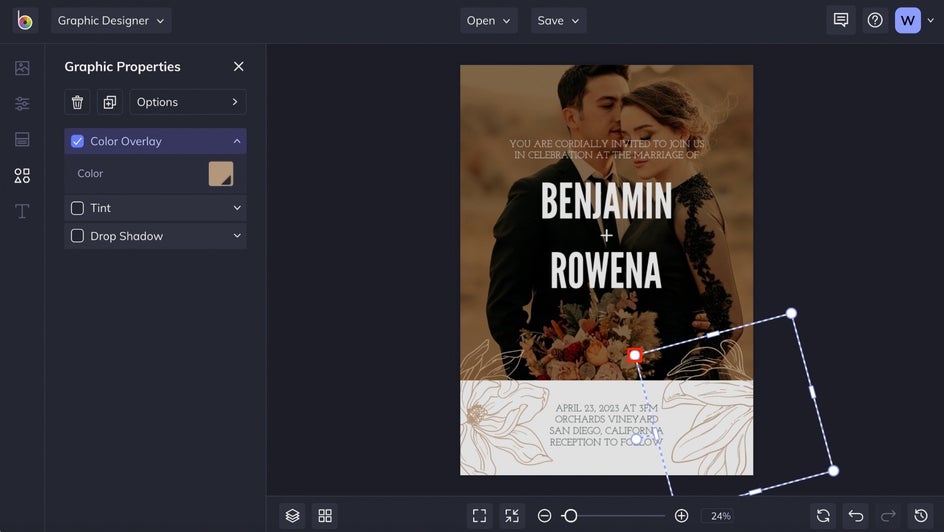Open the Image Manager sidebar tab
The width and height of the screenshot is (944, 532).
tap(22, 68)
